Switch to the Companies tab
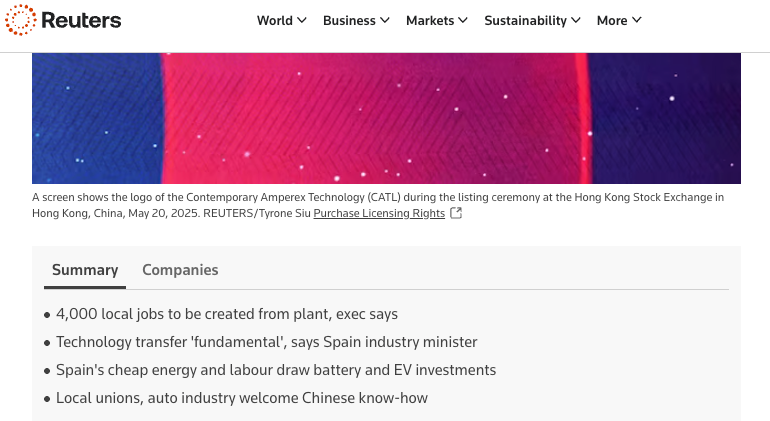This screenshot has height=421, width=770. [x=180, y=270]
